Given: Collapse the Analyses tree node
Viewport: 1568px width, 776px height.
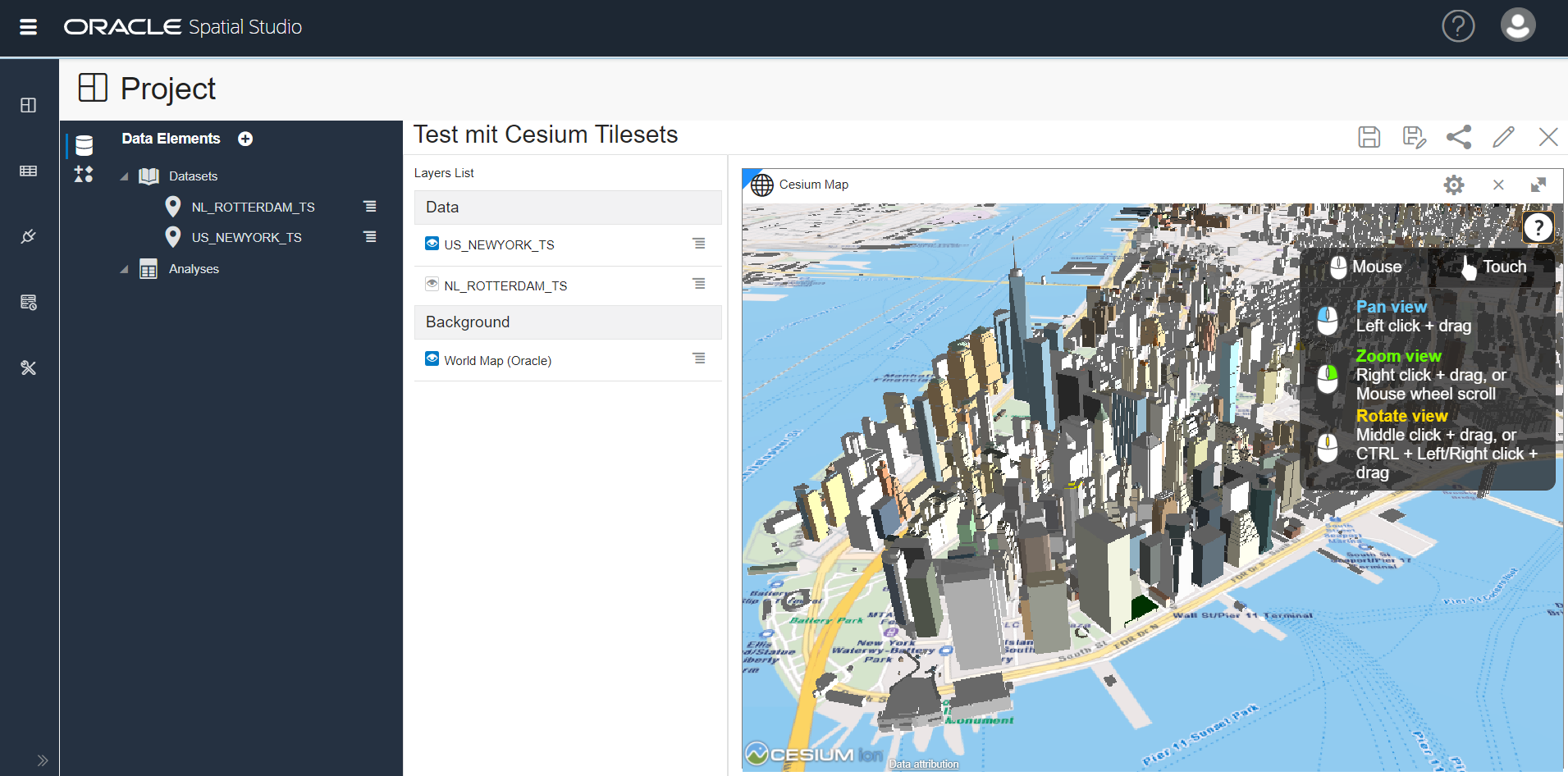Looking at the screenshot, I should pyautogui.click(x=125, y=268).
